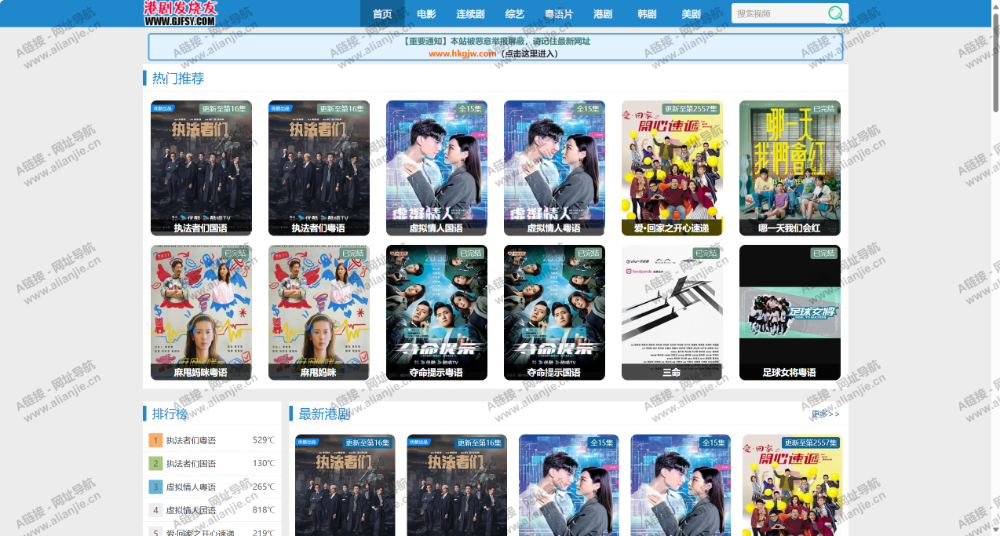The width and height of the screenshot is (1000, 536).
Task: Open the 足球女将粤语 poster
Action: [790, 313]
